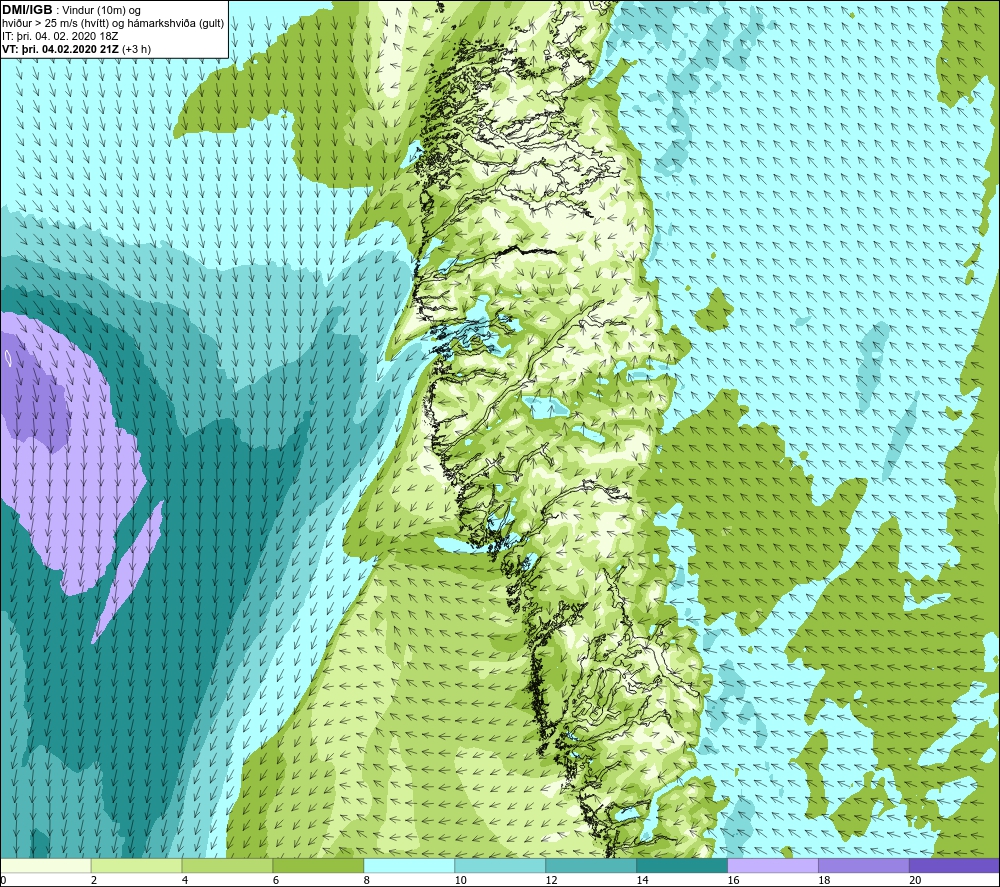Screen dimensions: 1000x887
Task: Select the 4–6 m/s green legend swatch
Action: pos(227,866)
